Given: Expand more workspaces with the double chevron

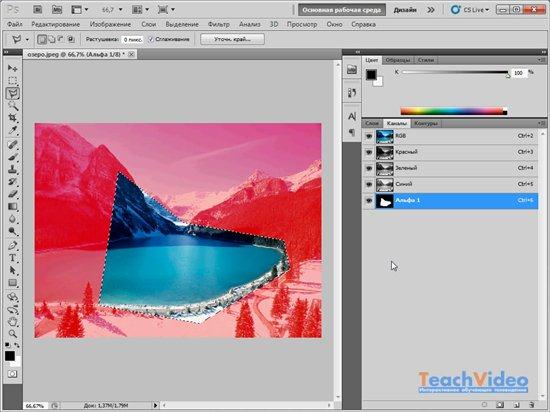Looking at the screenshot, I should (431, 10).
